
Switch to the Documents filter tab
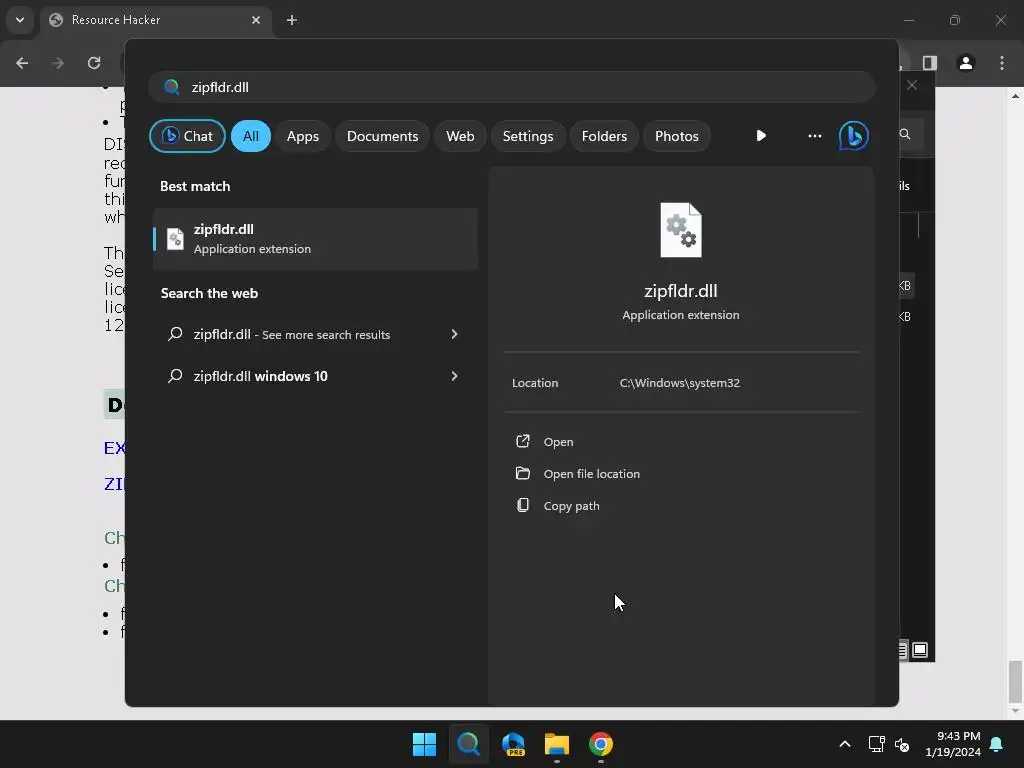coord(382,136)
